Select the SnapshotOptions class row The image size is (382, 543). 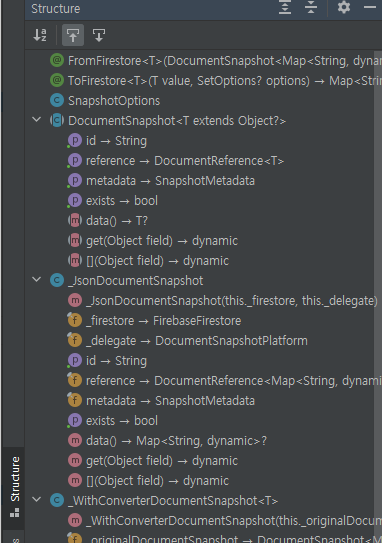(x=105, y=101)
